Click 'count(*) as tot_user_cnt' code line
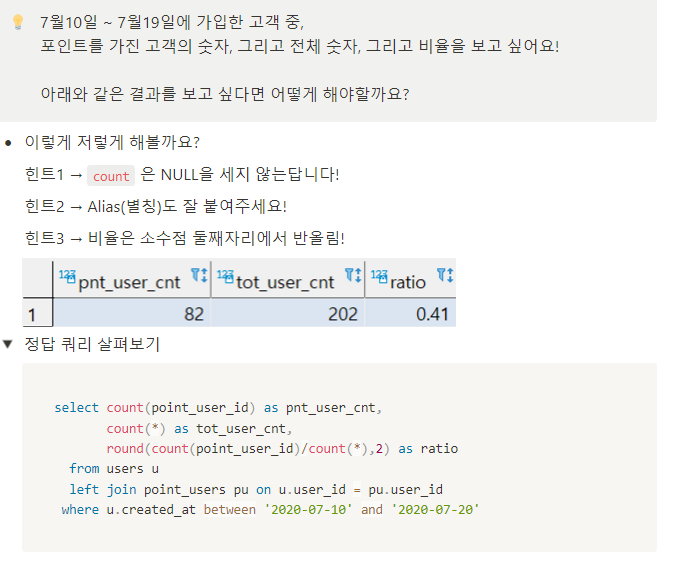The image size is (692, 561). click(199, 428)
